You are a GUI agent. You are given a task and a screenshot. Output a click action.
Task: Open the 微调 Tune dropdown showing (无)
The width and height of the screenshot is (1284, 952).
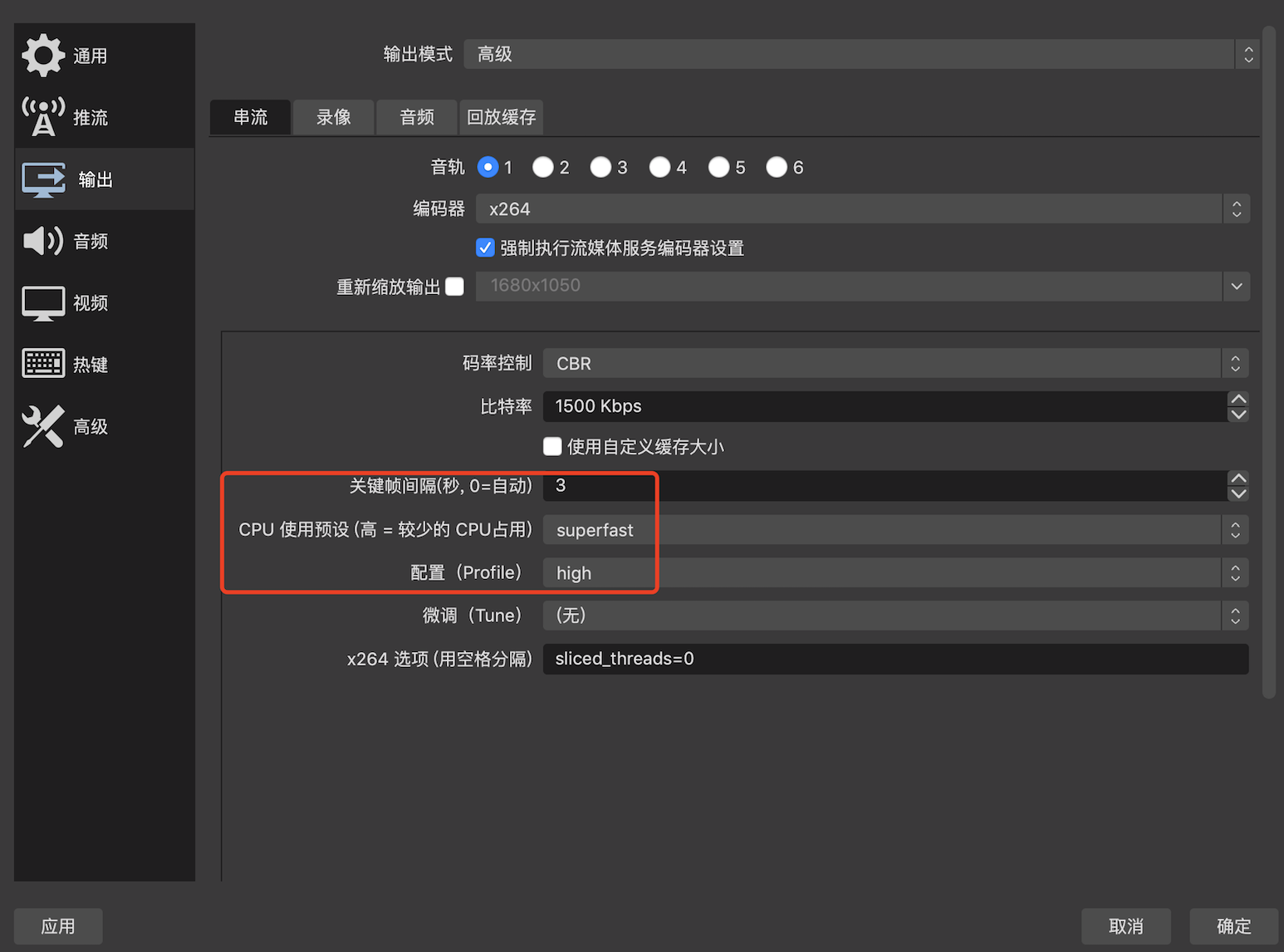(x=896, y=616)
